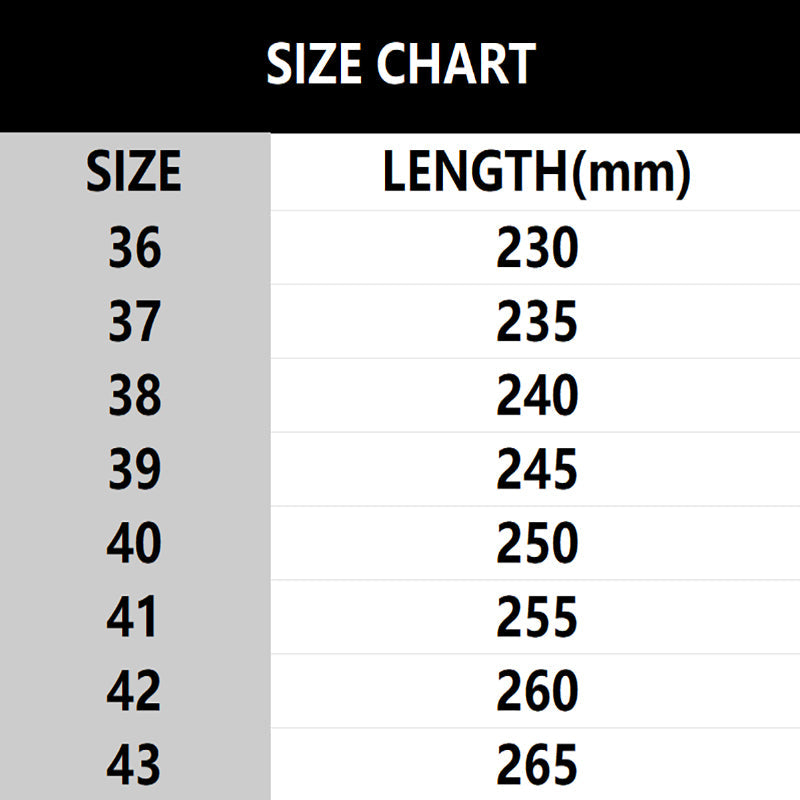
Task: Select size 38 cell
Action: [135, 395]
